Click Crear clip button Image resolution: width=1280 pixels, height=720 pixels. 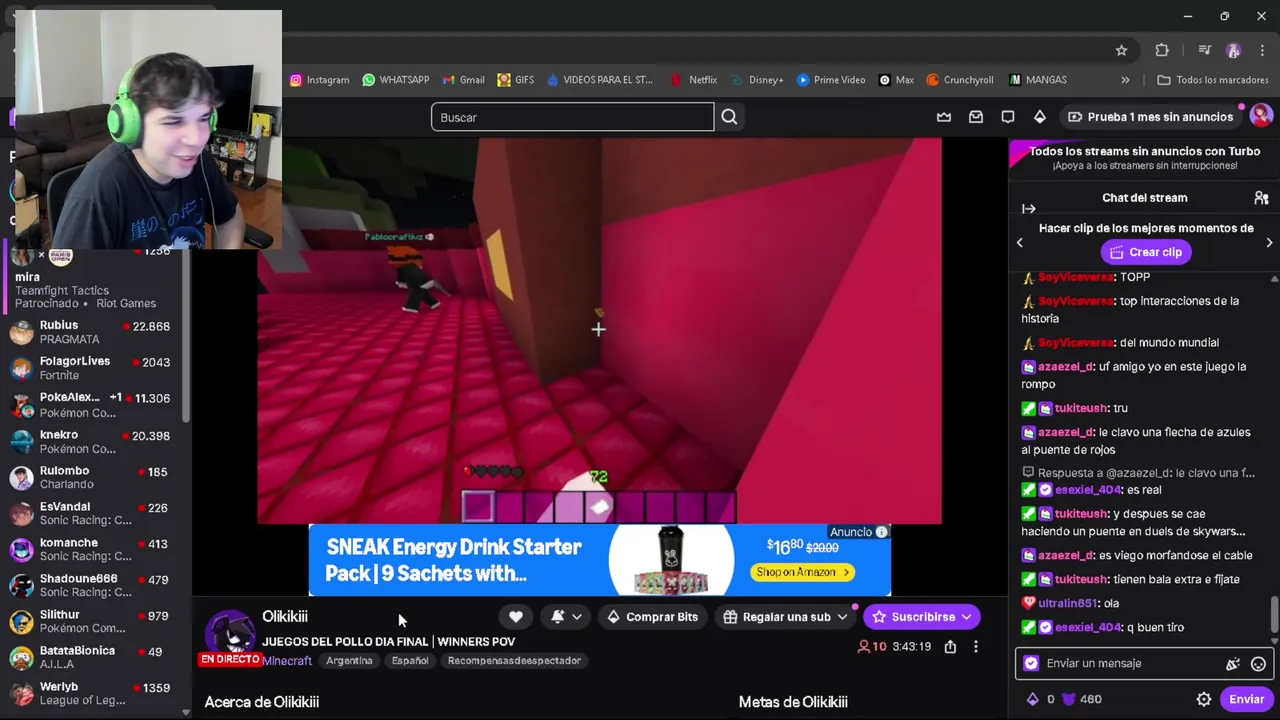1144,252
